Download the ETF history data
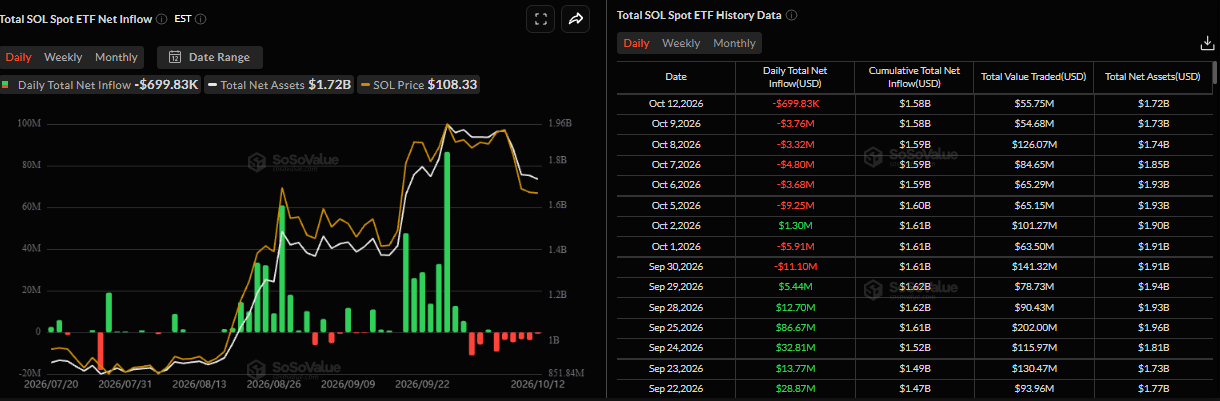Viewport: 1220px width, 401px height. pos(1207,43)
